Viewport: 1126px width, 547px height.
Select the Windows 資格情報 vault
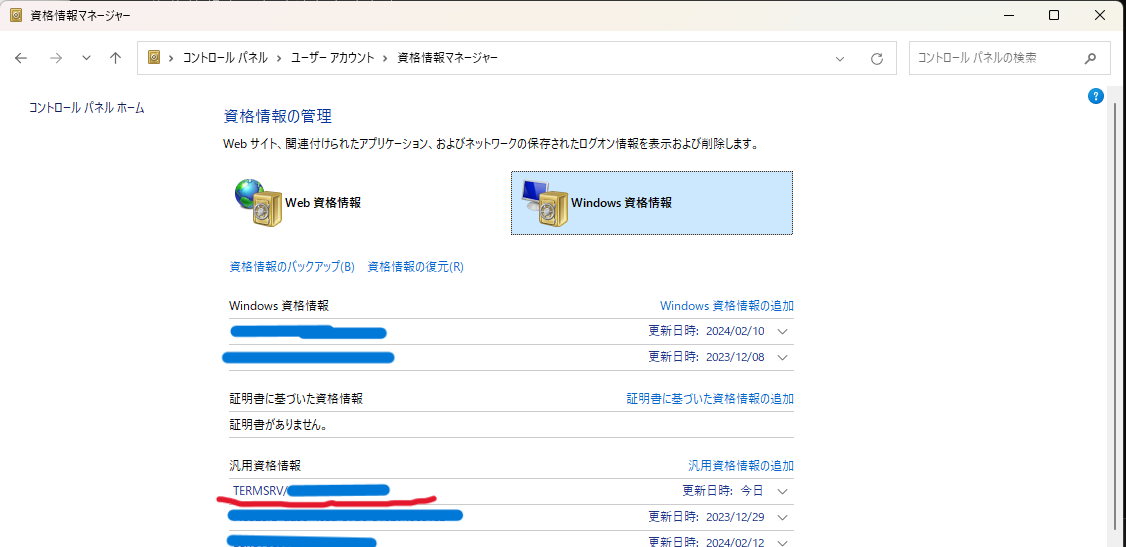pos(652,202)
